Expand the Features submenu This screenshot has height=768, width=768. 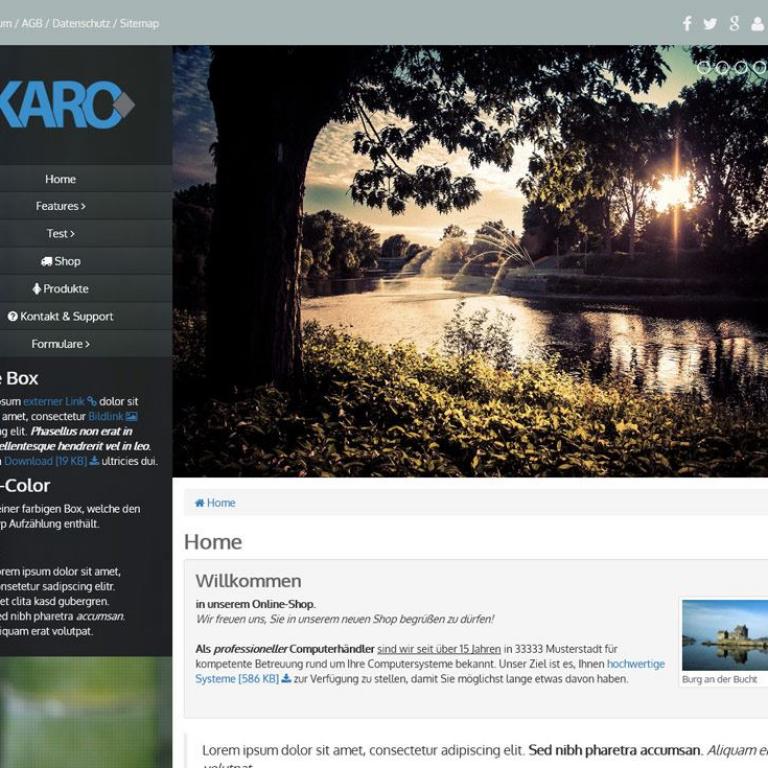tap(61, 206)
